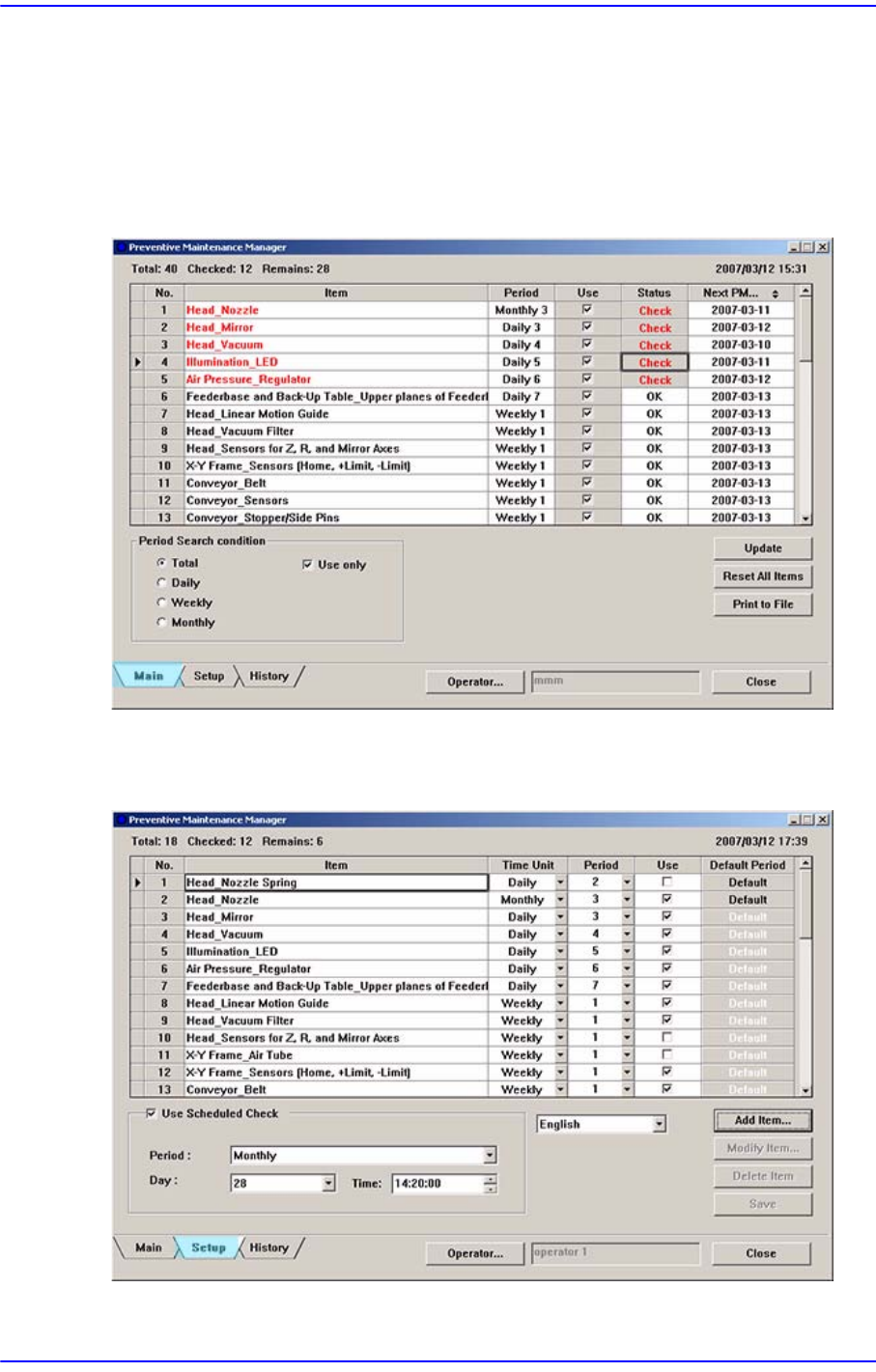Click row selector arrow beside Illumination_LED in upper window
The image size is (876, 1372).
pos(138,362)
